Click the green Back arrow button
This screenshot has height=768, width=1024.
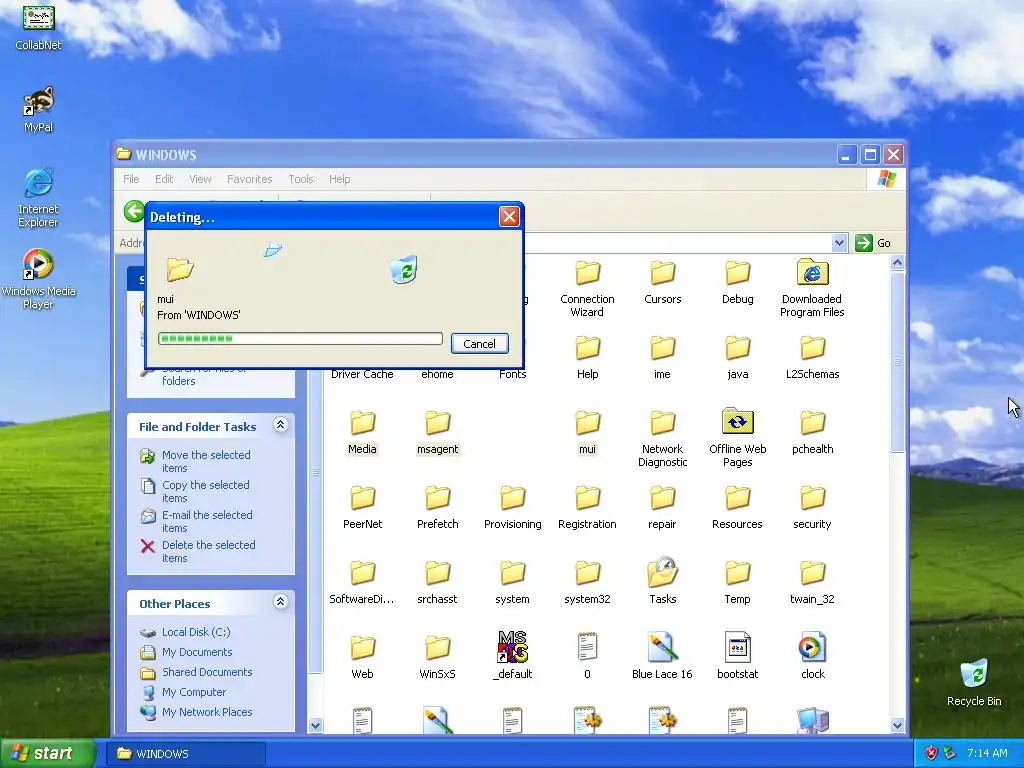(x=134, y=212)
